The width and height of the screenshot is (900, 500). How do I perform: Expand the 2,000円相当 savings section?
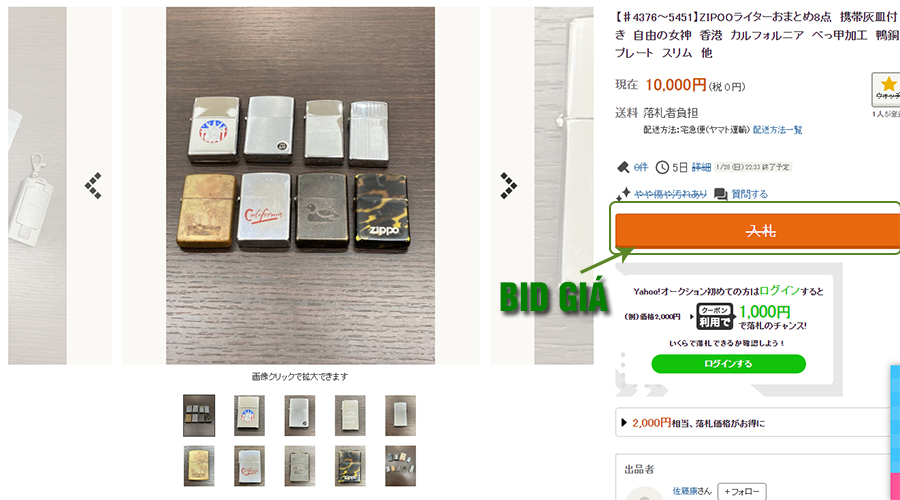757,423
